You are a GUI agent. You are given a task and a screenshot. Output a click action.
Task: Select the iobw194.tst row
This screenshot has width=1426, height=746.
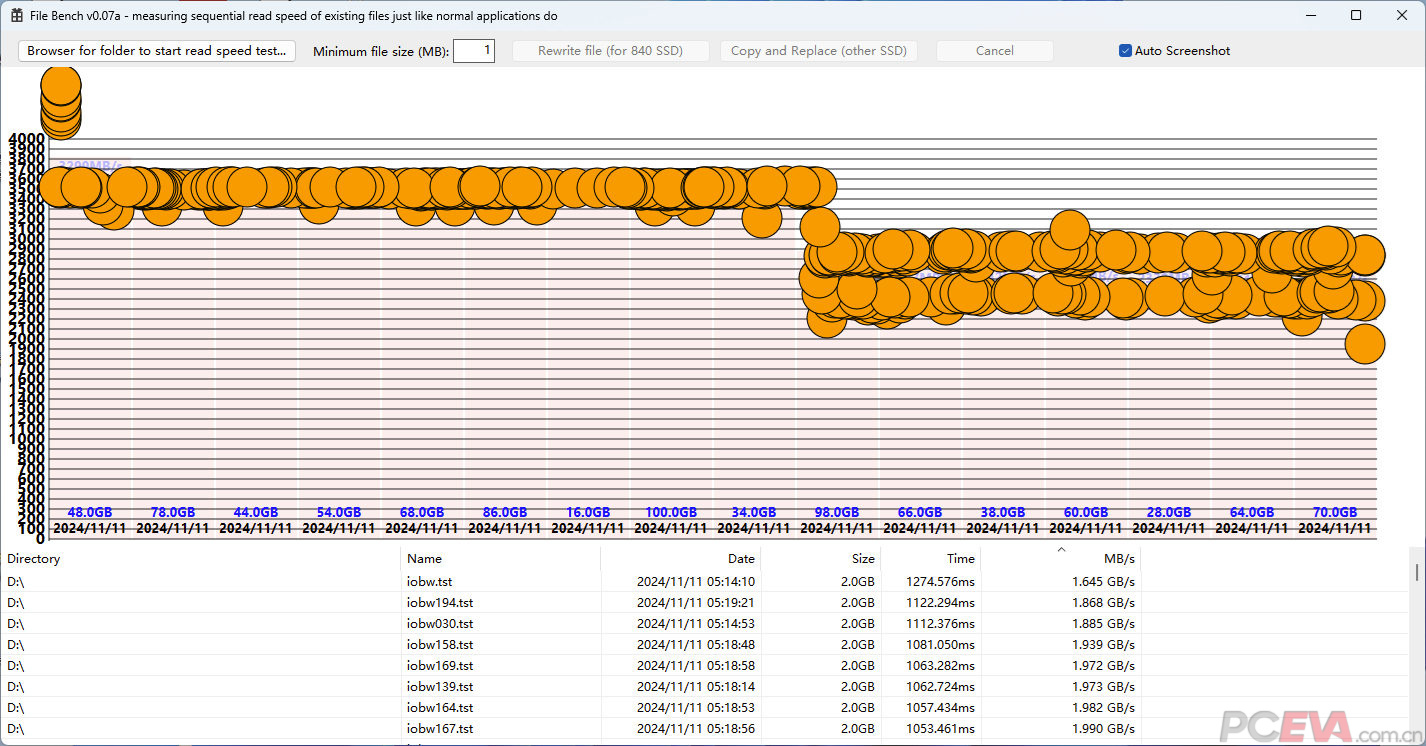tap(440, 602)
